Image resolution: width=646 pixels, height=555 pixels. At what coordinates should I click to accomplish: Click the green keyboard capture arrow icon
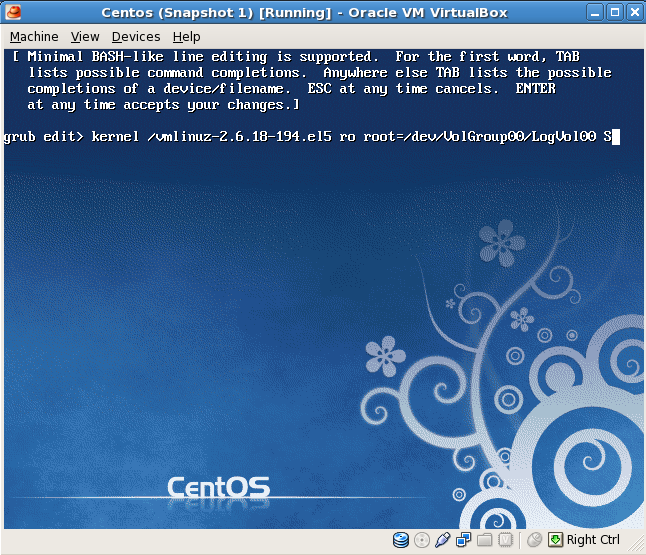[x=555, y=540]
